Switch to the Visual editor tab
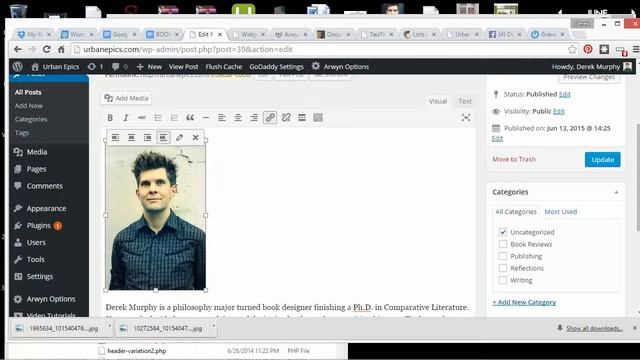This screenshot has height=360, width=640. point(438,101)
